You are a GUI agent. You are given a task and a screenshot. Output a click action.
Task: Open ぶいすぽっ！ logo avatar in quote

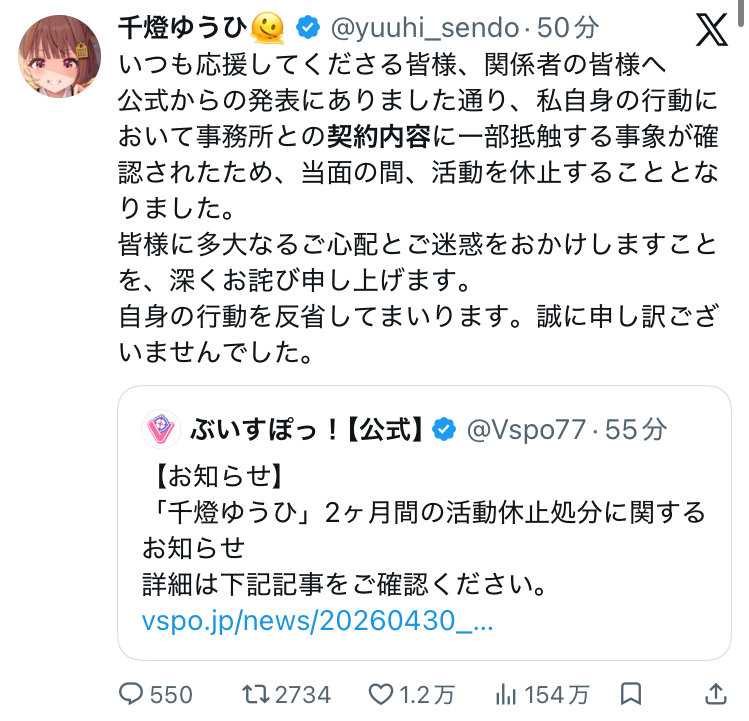pos(160,429)
